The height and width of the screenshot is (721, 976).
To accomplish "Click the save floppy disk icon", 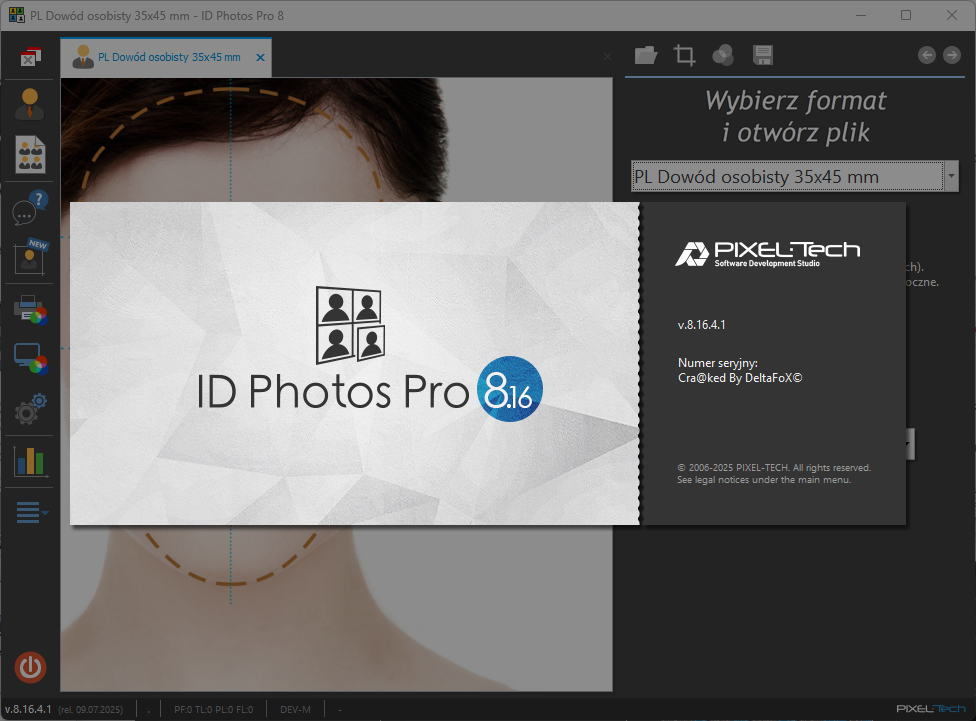I will coord(762,55).
